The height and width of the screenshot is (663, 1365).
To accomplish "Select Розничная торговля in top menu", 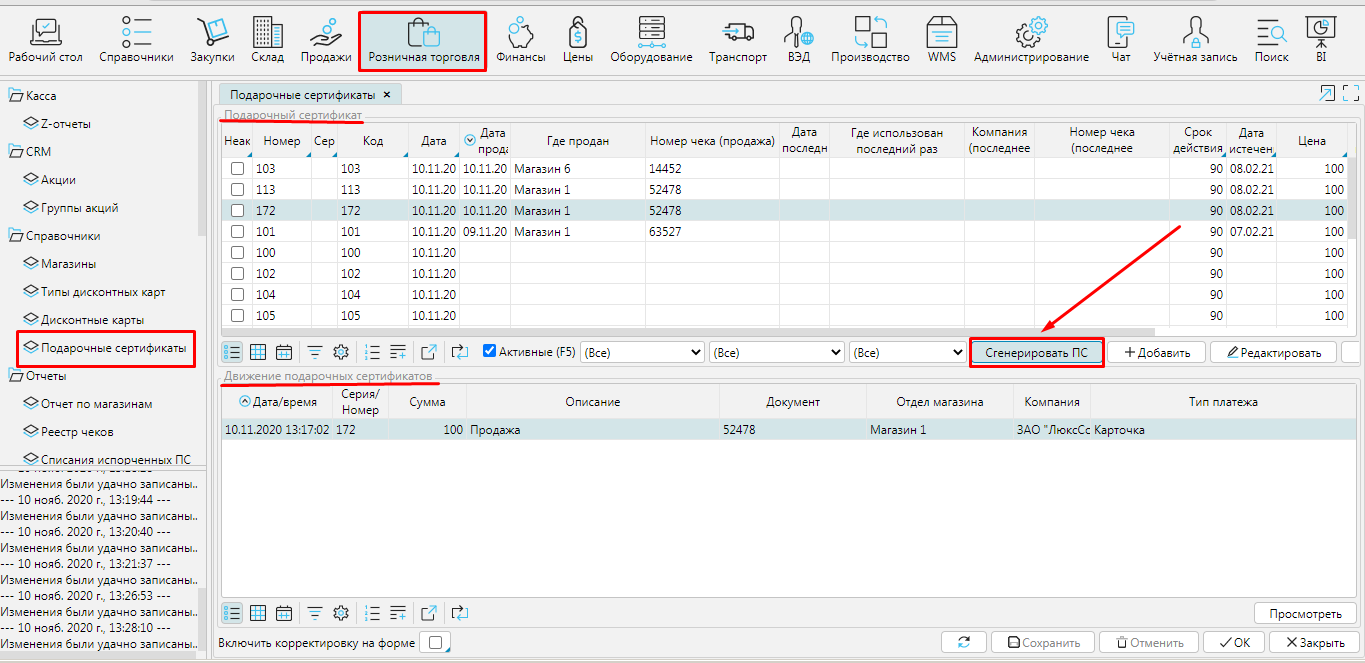I will pyautogui.click(x=423, y=40).
